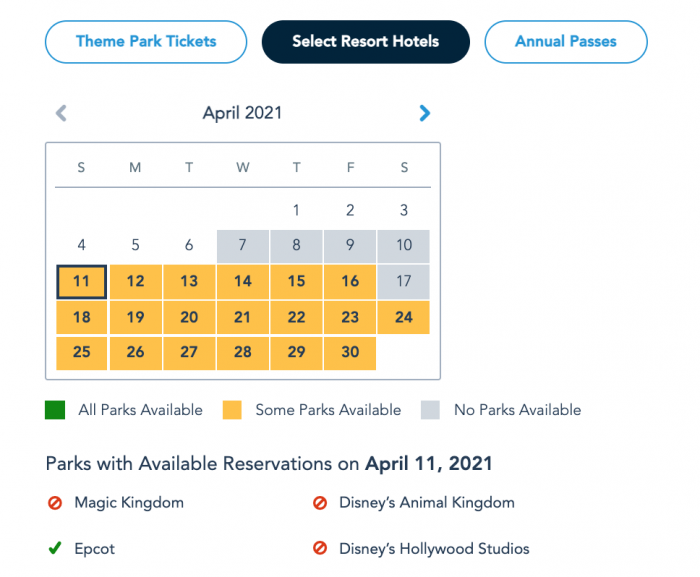Screen dimensions: 700x577
Task: Click the Epcot park name
Action: click(95, 548)
